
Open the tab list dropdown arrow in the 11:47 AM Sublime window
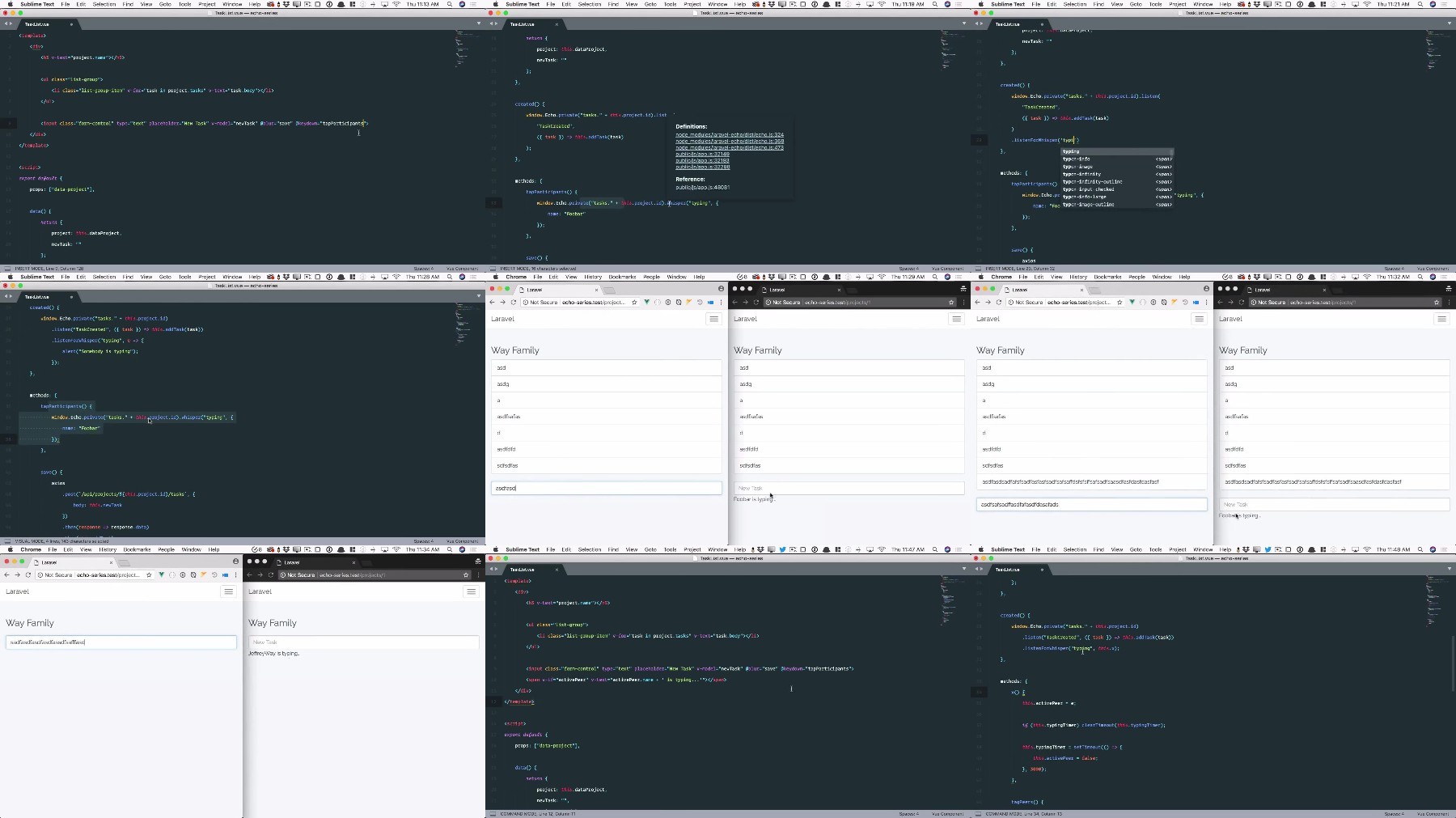coord(963,569)
